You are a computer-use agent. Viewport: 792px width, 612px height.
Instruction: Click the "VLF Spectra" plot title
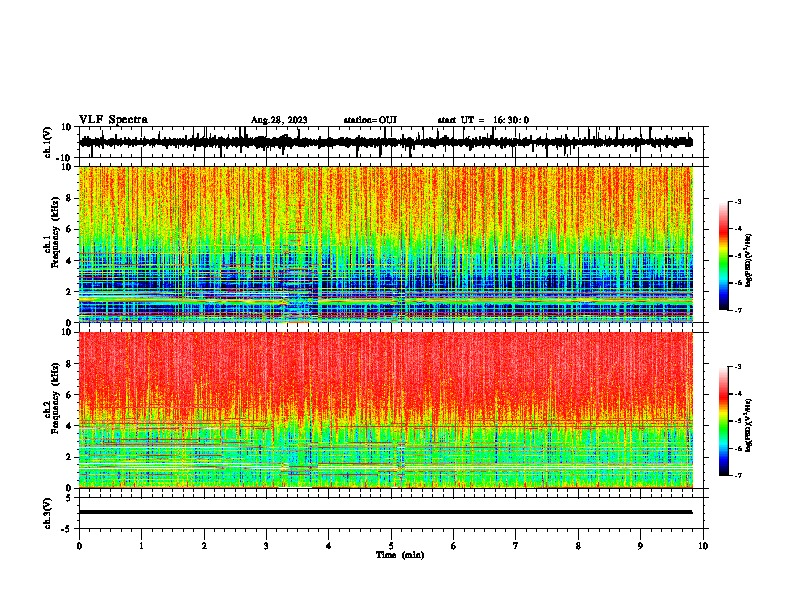[113, 120]
